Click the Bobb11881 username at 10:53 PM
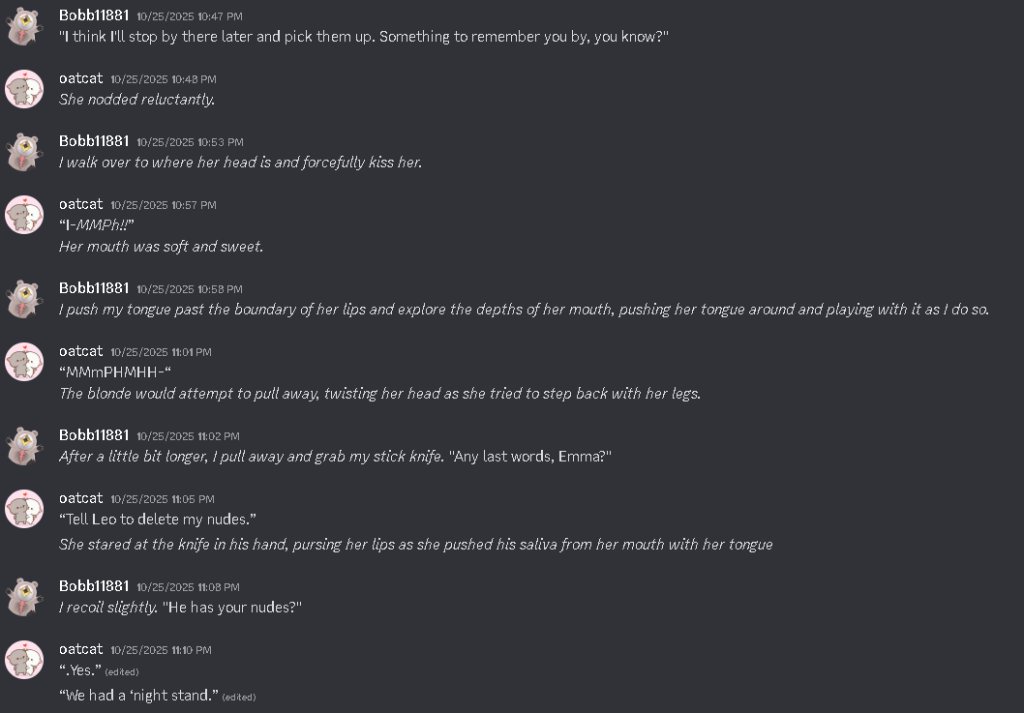 [x=94, y=141]
